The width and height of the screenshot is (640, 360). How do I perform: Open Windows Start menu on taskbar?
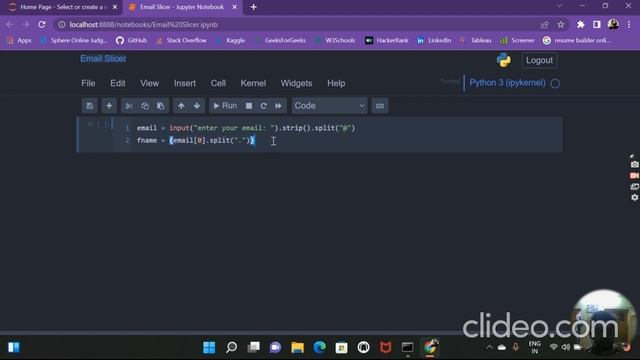(x=209, y=347)
